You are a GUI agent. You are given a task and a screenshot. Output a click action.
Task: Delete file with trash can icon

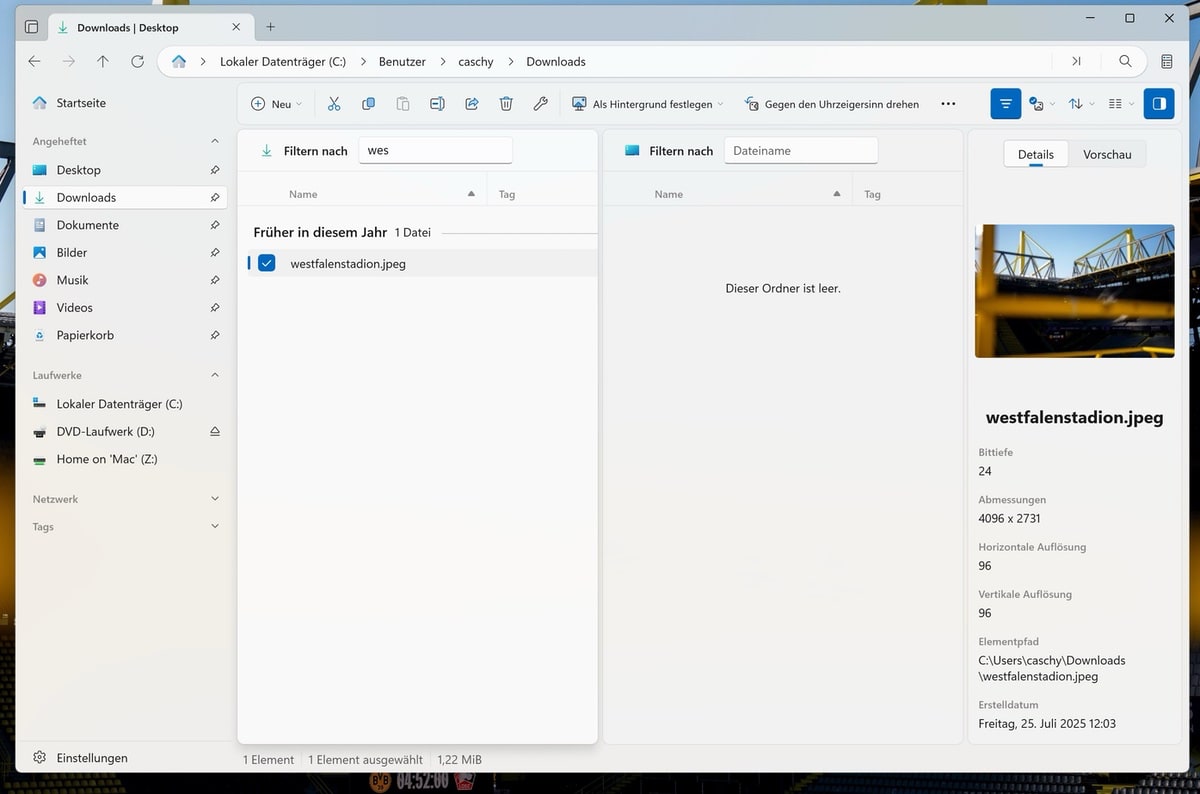pyautogui.click(x=506, y=104)
